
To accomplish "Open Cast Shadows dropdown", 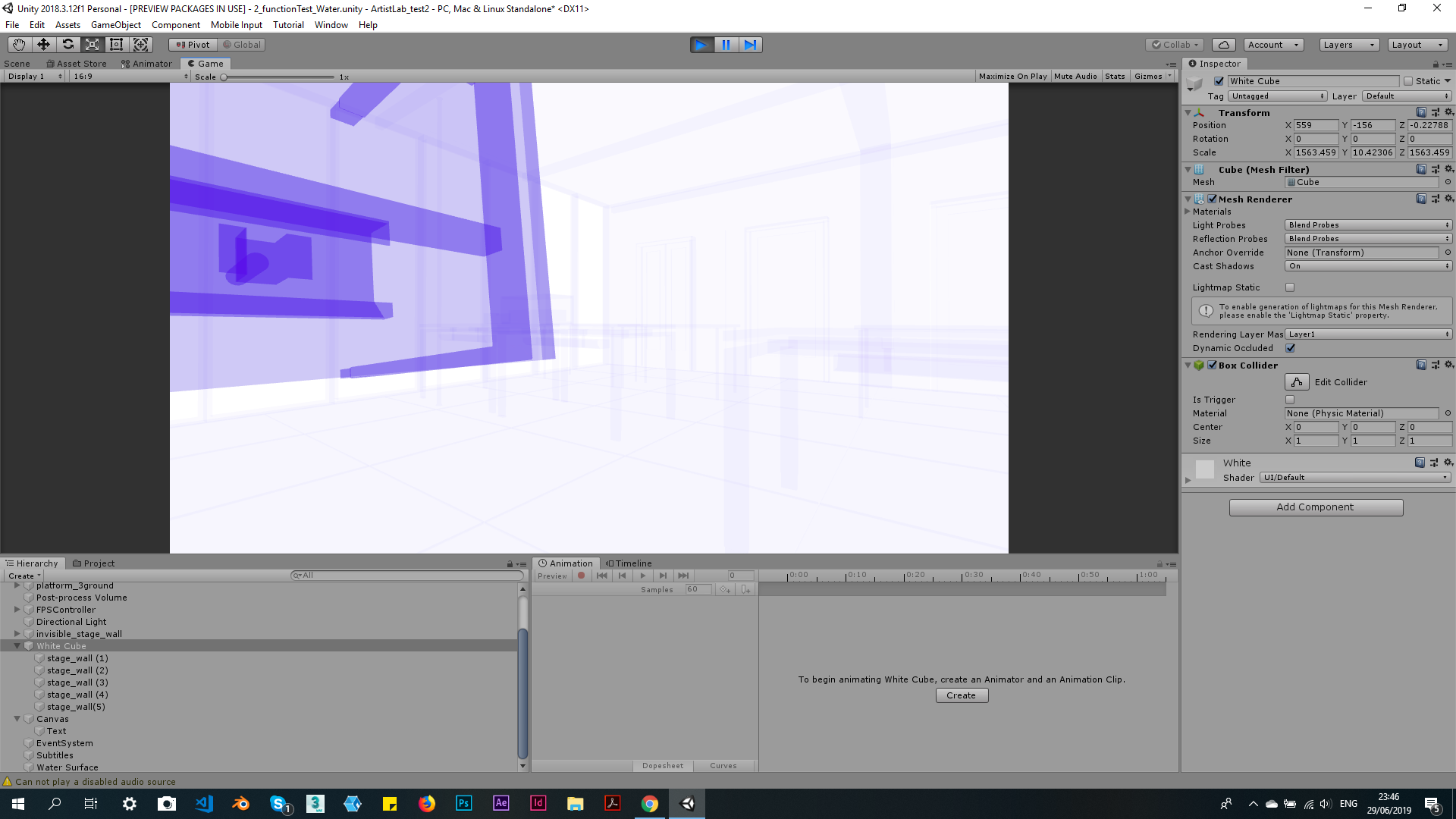I will coord(1368,266).
